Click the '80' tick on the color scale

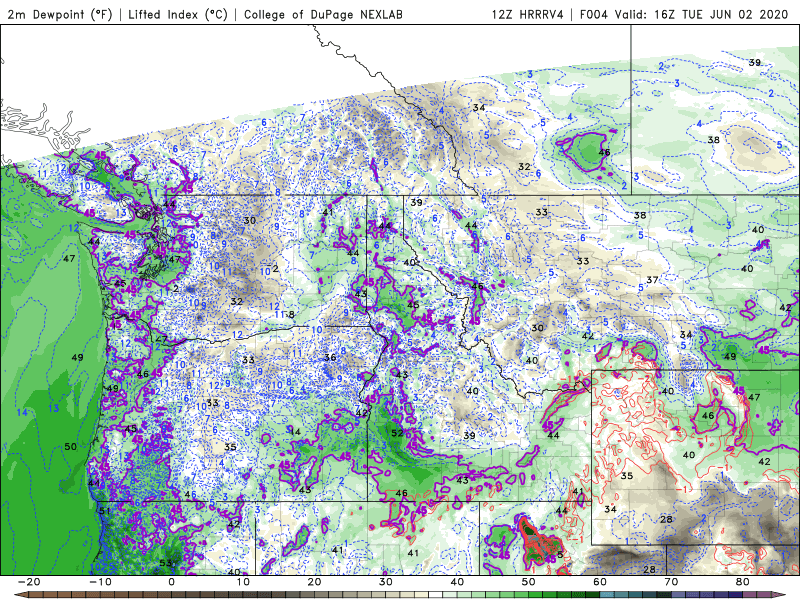[x=743, y=582]
